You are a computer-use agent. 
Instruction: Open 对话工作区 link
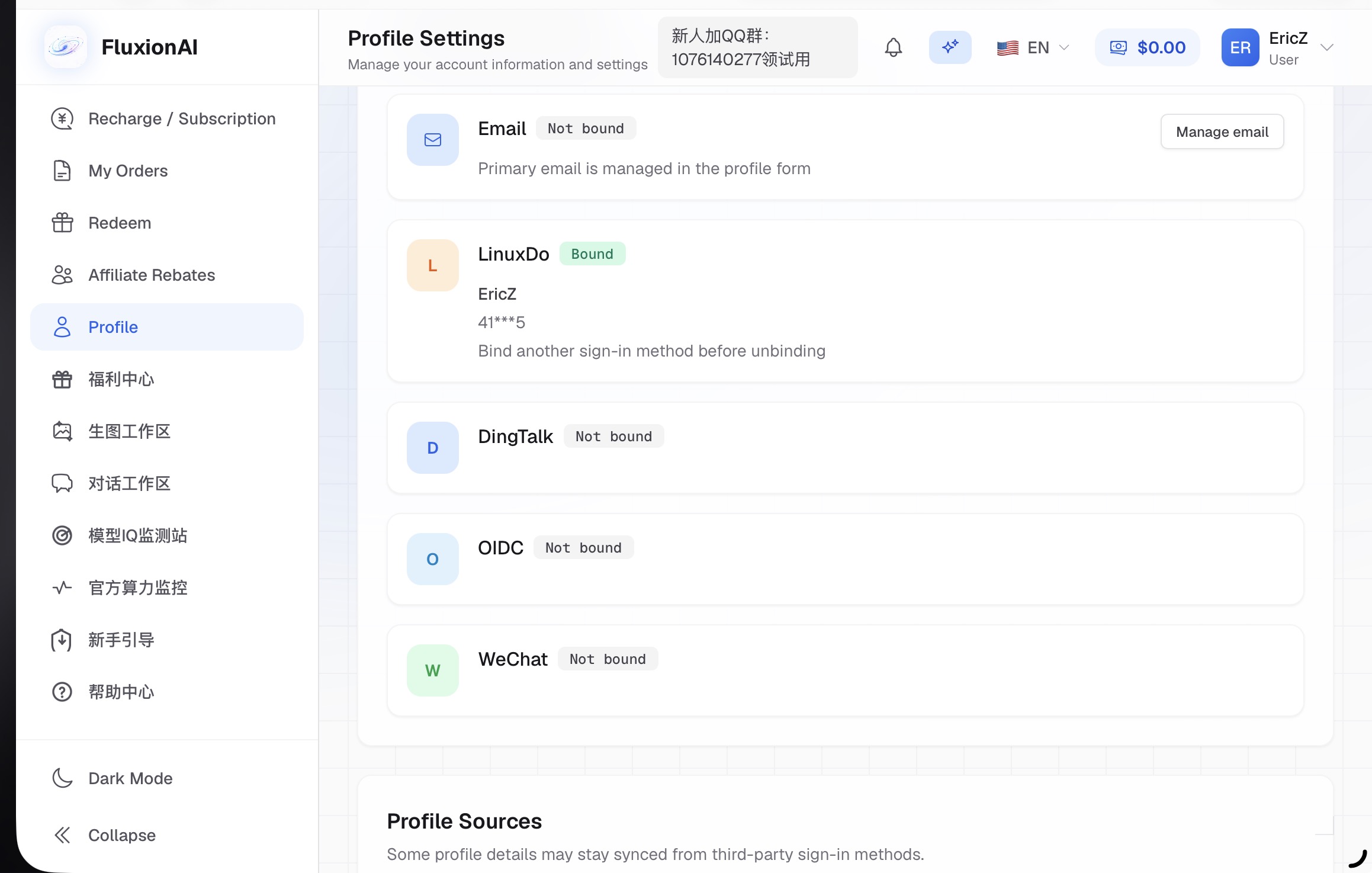(167, 483)
